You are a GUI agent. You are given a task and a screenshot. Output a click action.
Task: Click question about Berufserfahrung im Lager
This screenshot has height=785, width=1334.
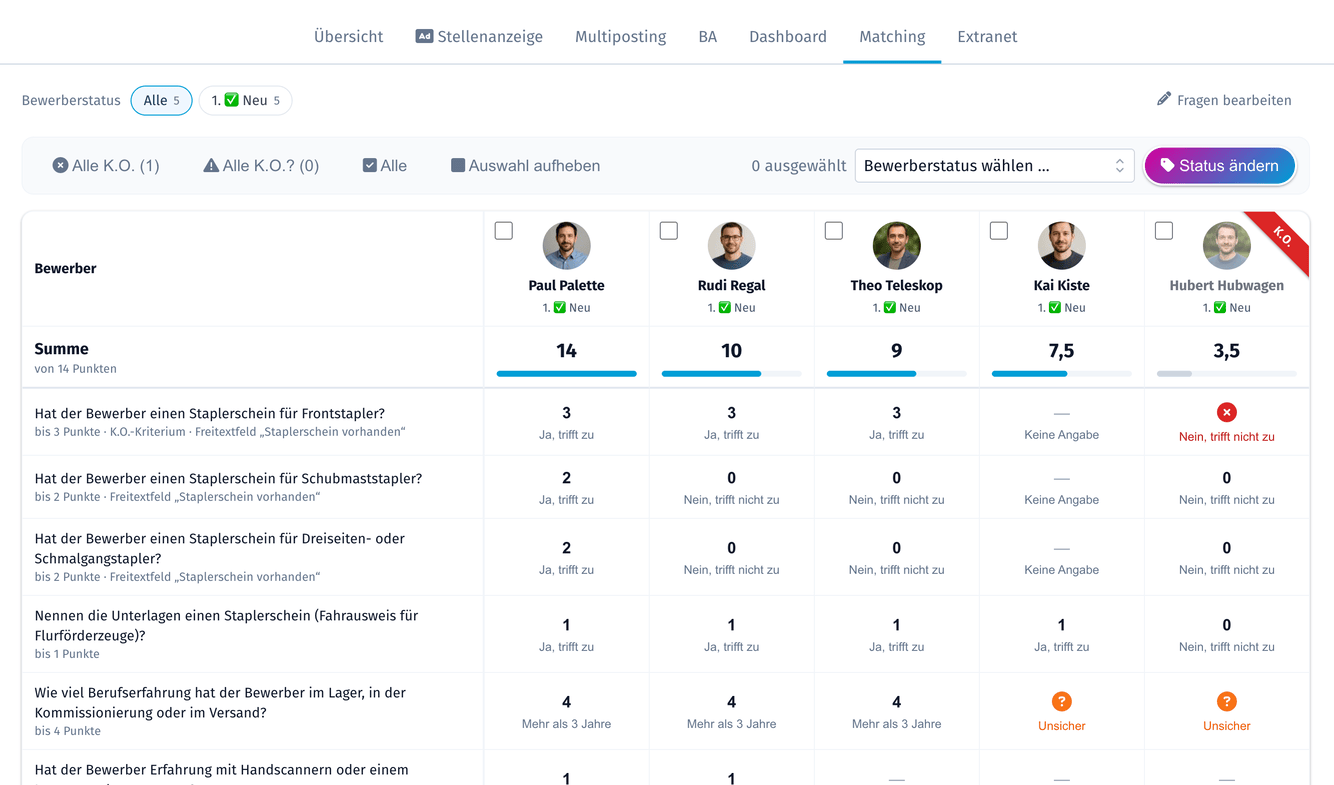pos(220,702)
